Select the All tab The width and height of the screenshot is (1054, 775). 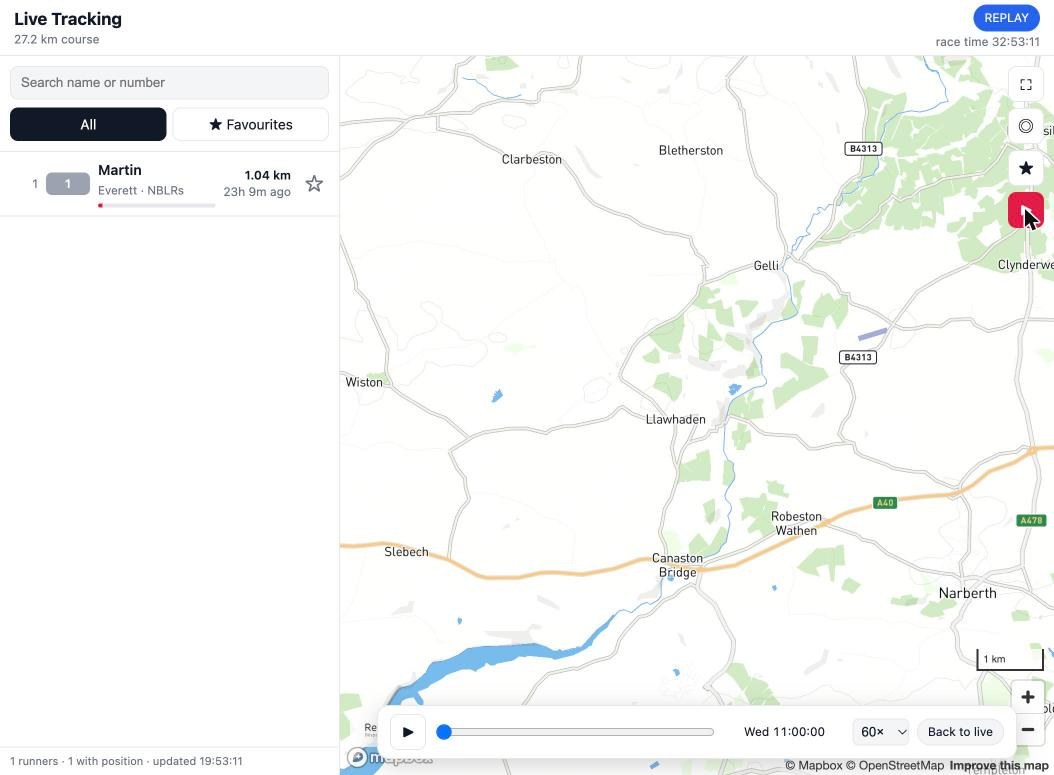[88, 124]
